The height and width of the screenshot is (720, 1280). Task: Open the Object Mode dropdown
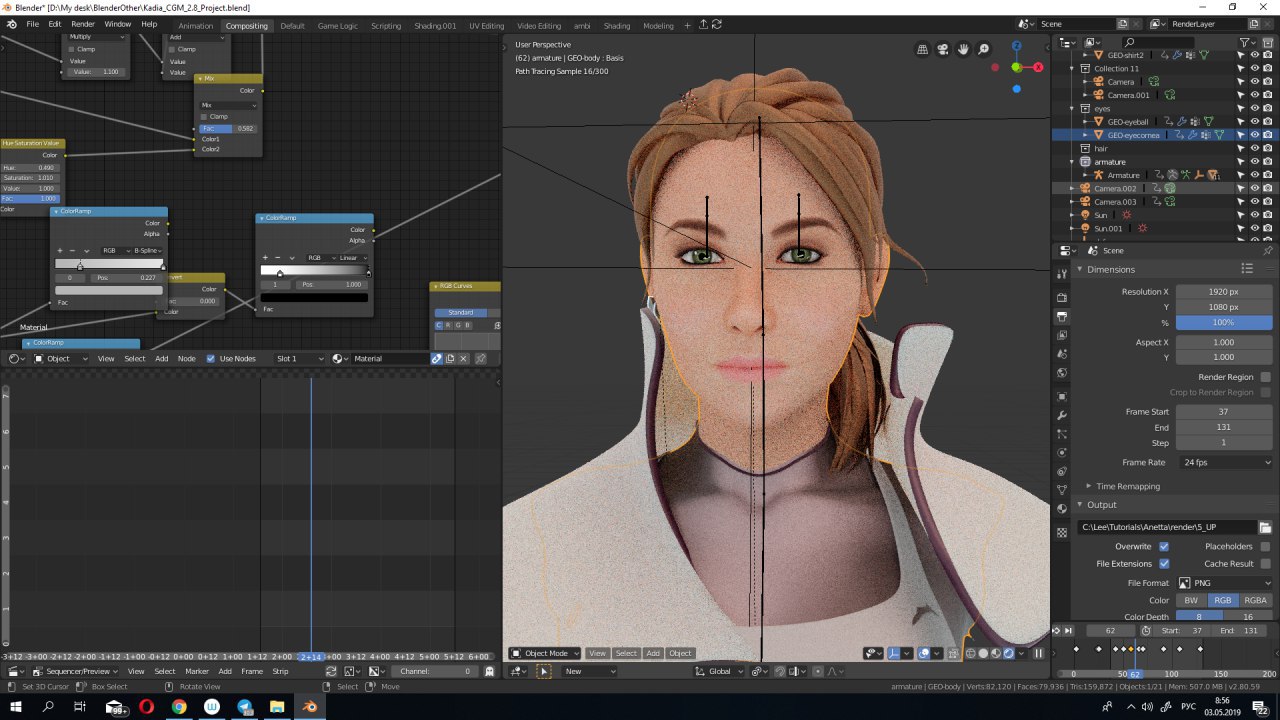pos(547,653)
